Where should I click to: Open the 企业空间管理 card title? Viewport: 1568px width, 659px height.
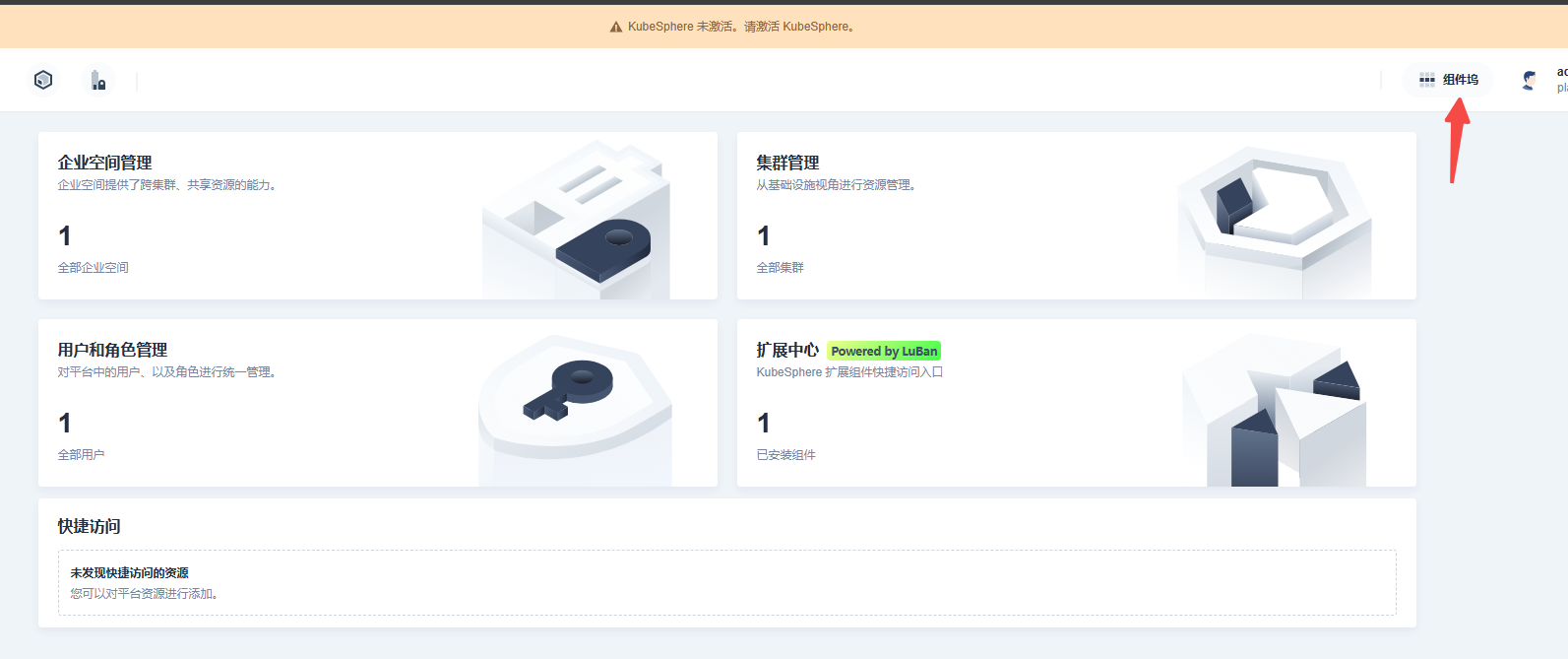105,163
